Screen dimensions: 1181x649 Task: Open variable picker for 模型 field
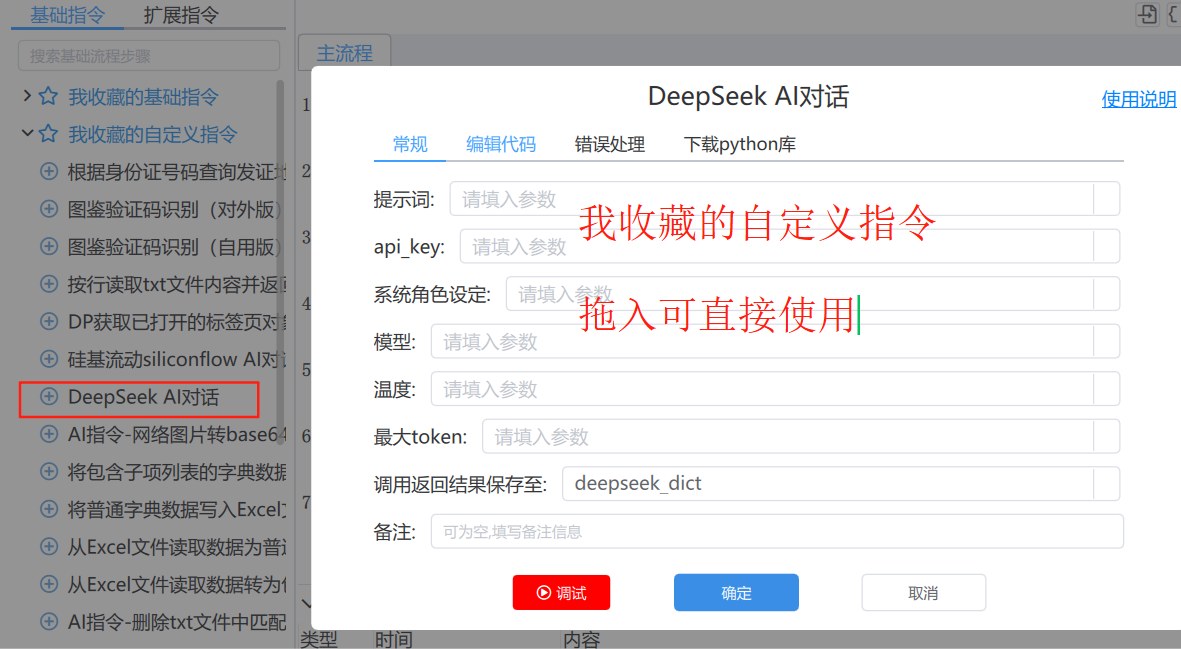[x=1106, y=342]
